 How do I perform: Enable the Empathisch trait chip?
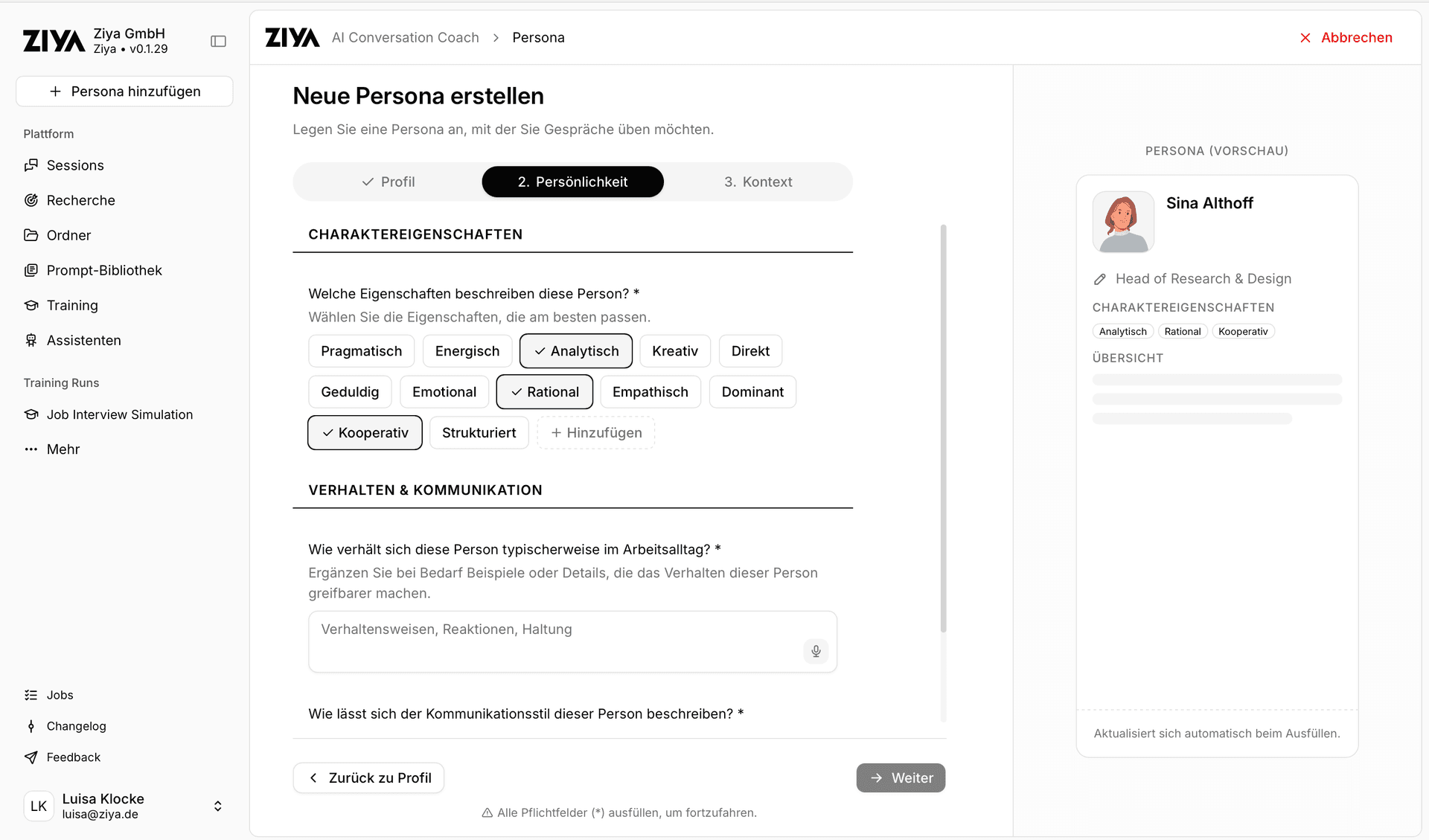pos(650,392)
